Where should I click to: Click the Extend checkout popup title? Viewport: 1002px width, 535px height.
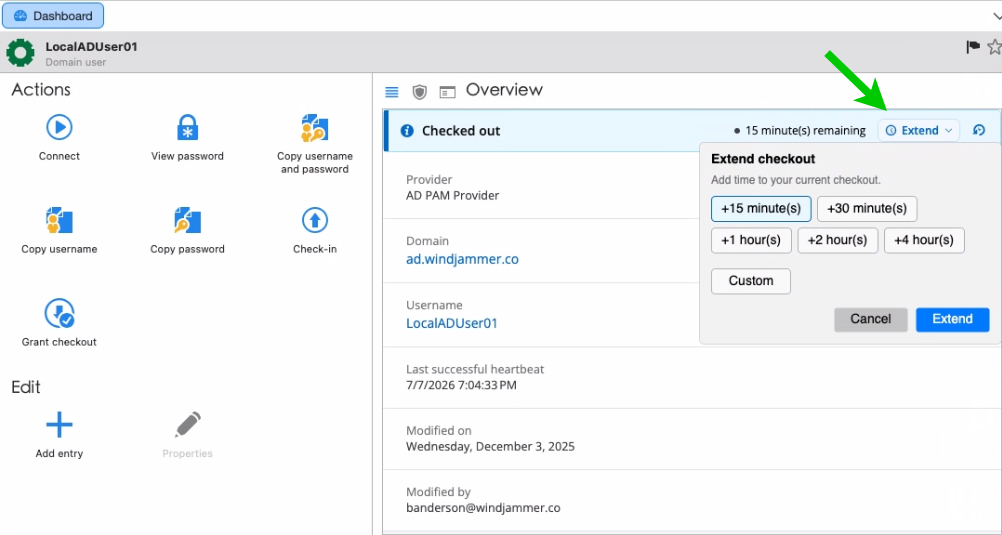coord(763,159)
